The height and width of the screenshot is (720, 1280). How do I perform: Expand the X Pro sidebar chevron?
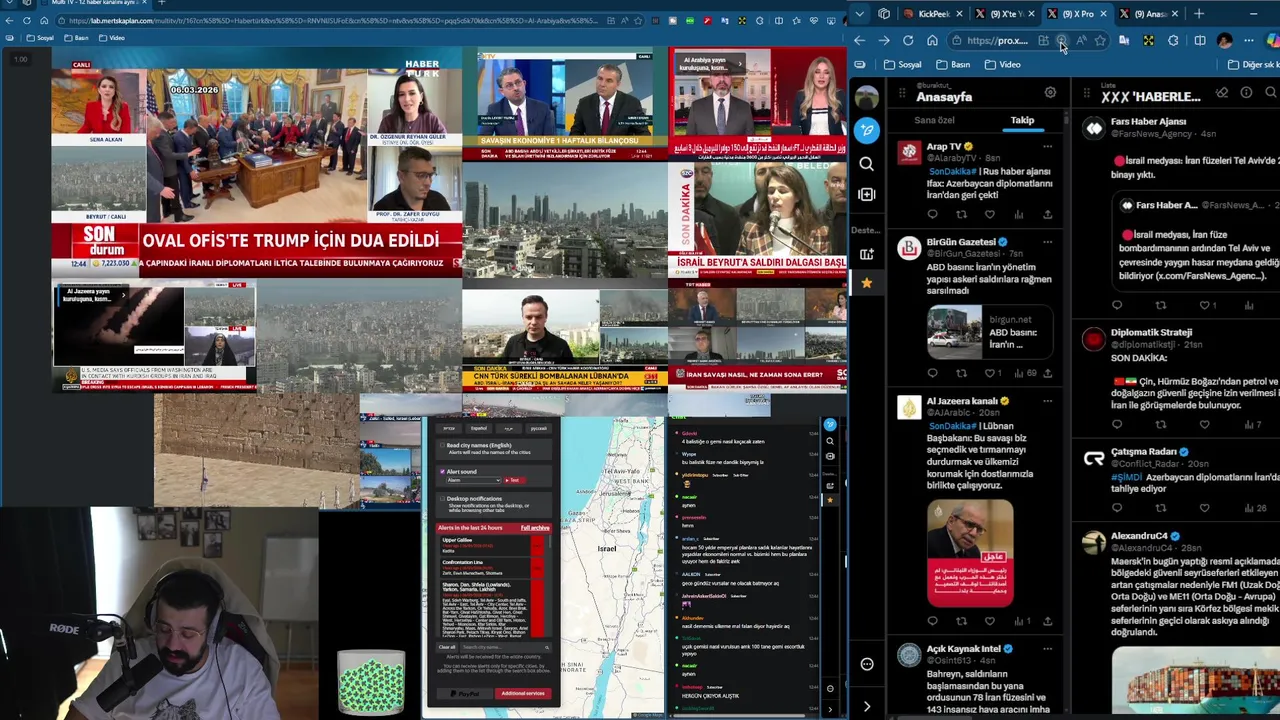tap(867, 706)
